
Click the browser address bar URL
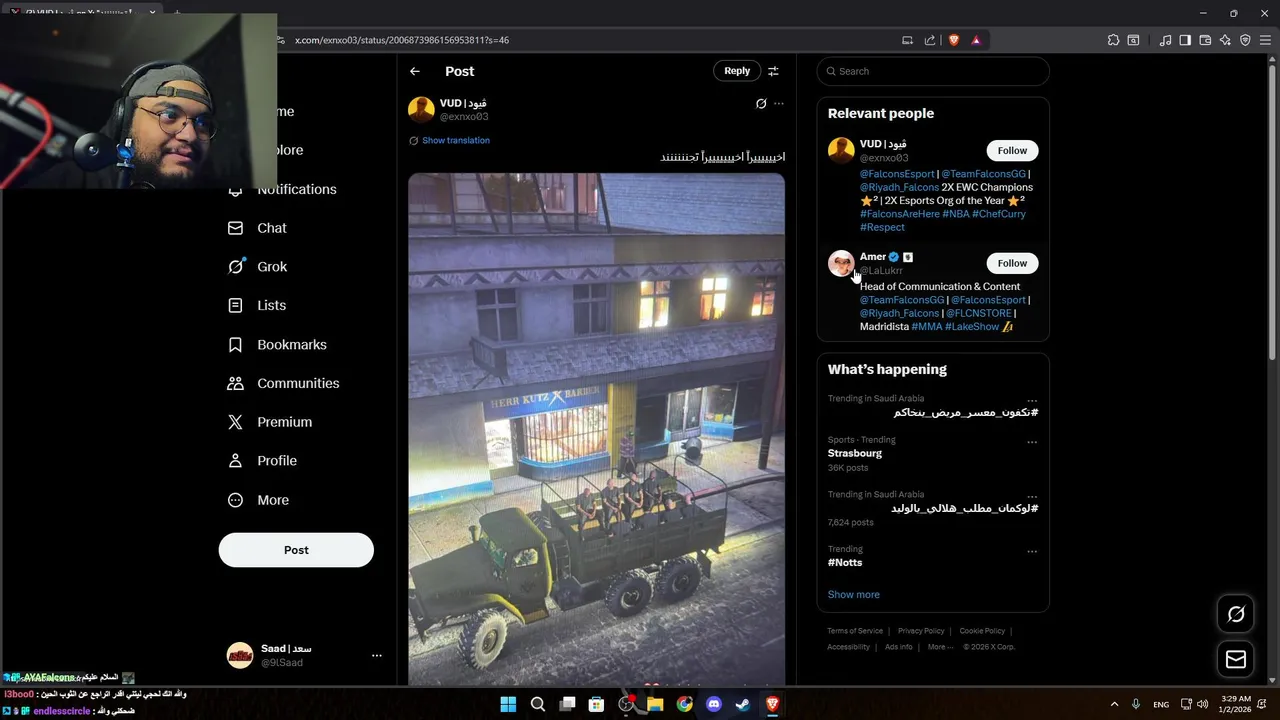click(x=402, y=40)
